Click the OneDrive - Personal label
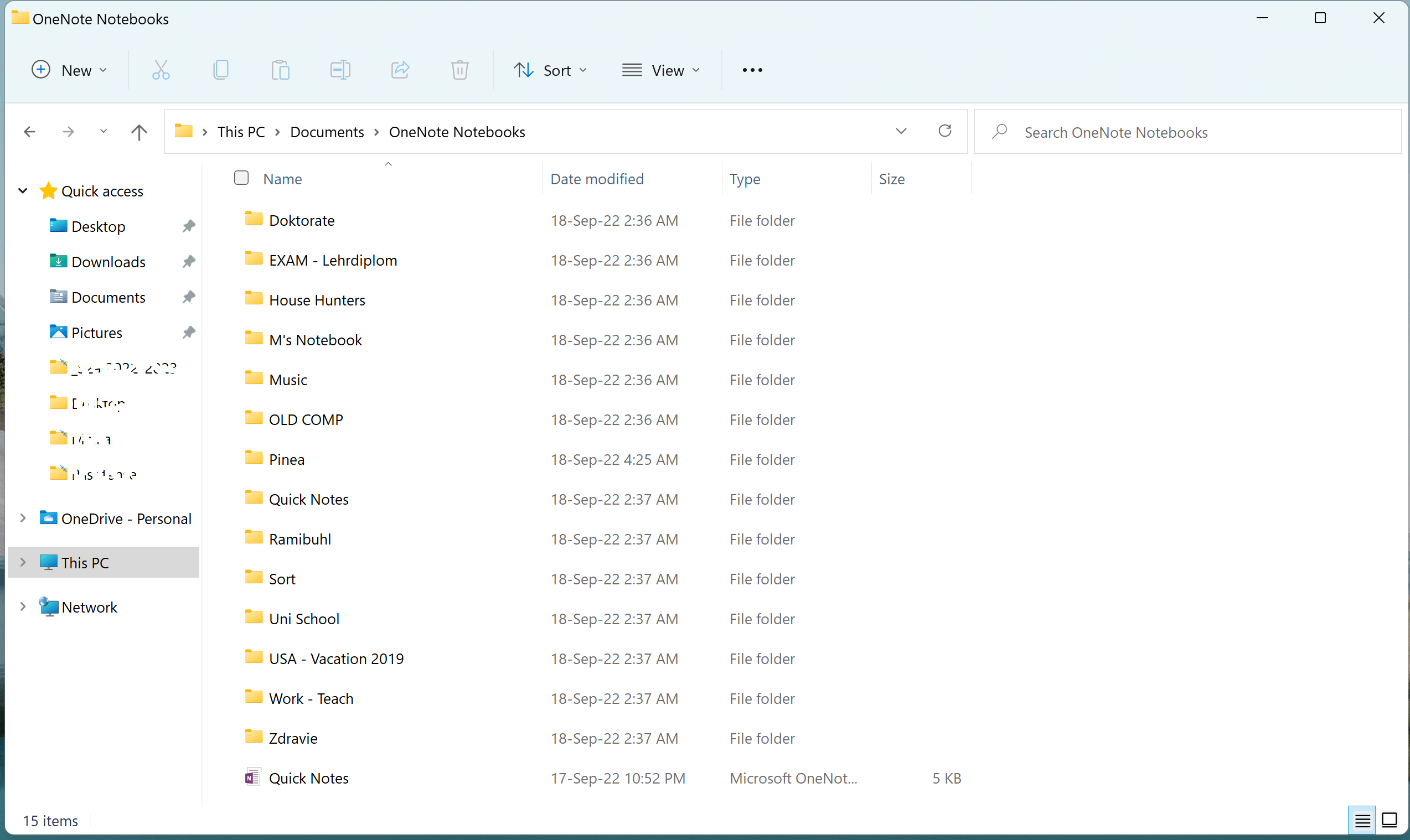 (x=126, y=518)
